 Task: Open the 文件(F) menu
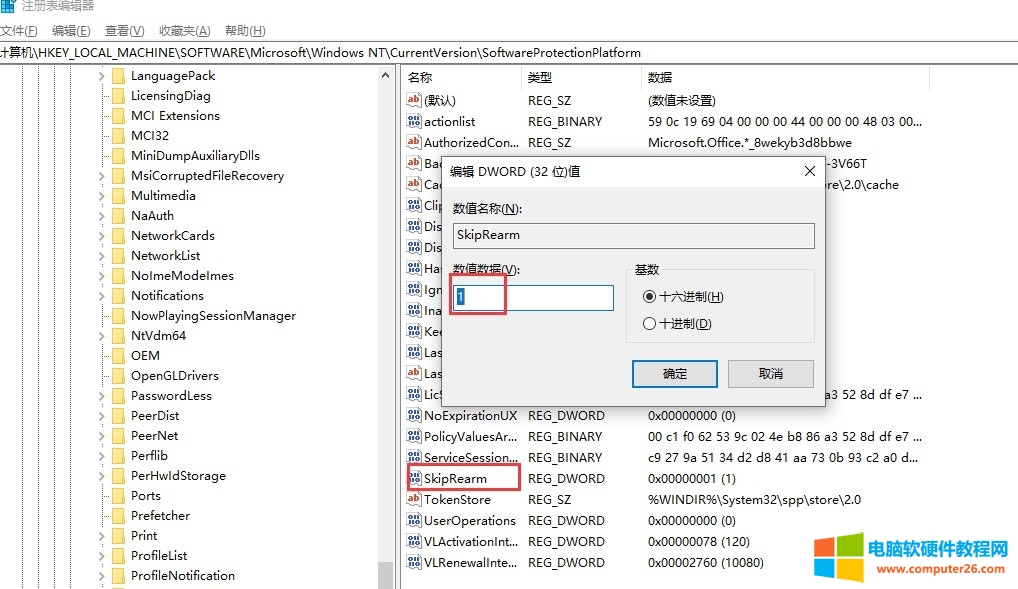point(19,31)
